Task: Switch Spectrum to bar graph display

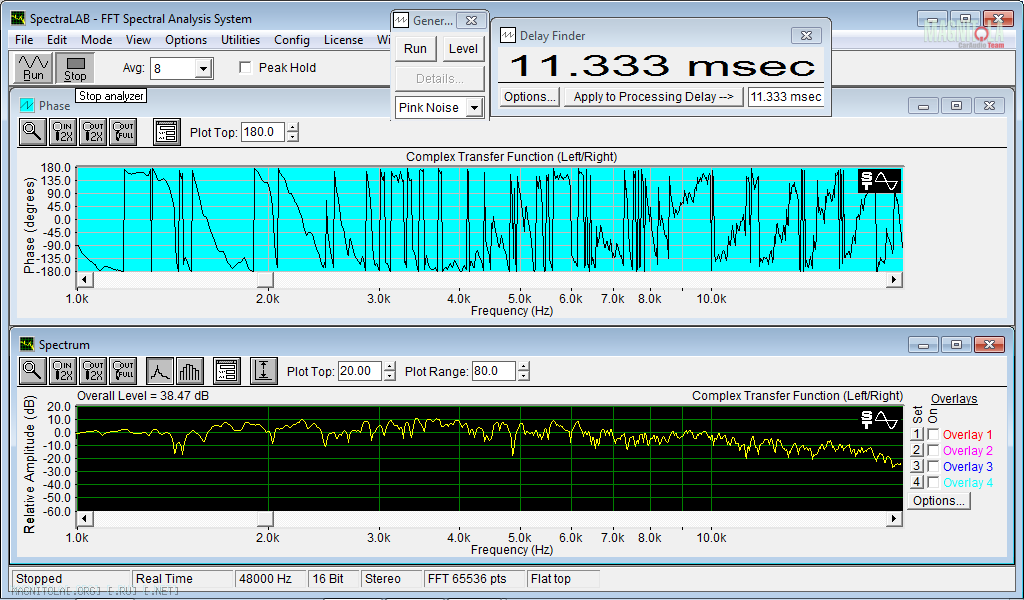Action: click(190, 371)
